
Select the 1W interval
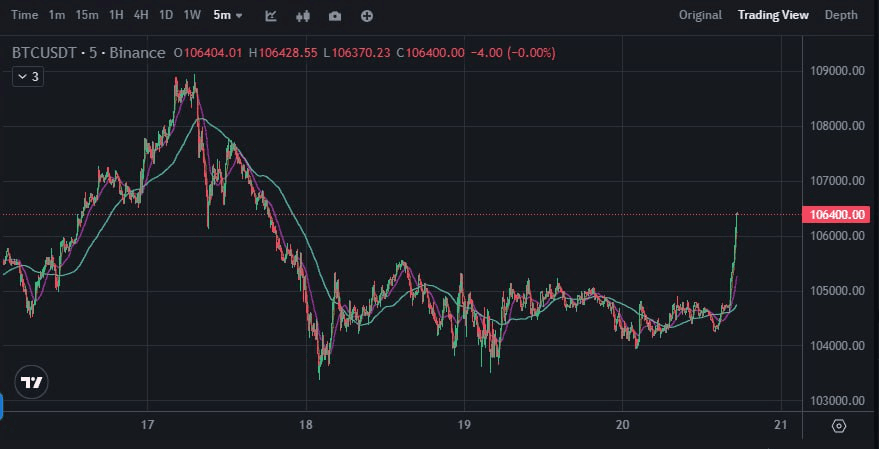(x=192, y=15)
